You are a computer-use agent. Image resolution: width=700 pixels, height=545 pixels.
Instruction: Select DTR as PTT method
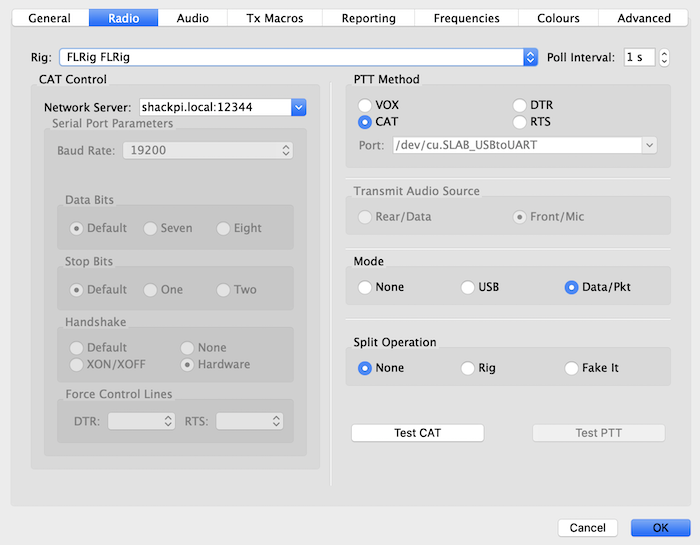pos(520,105)
